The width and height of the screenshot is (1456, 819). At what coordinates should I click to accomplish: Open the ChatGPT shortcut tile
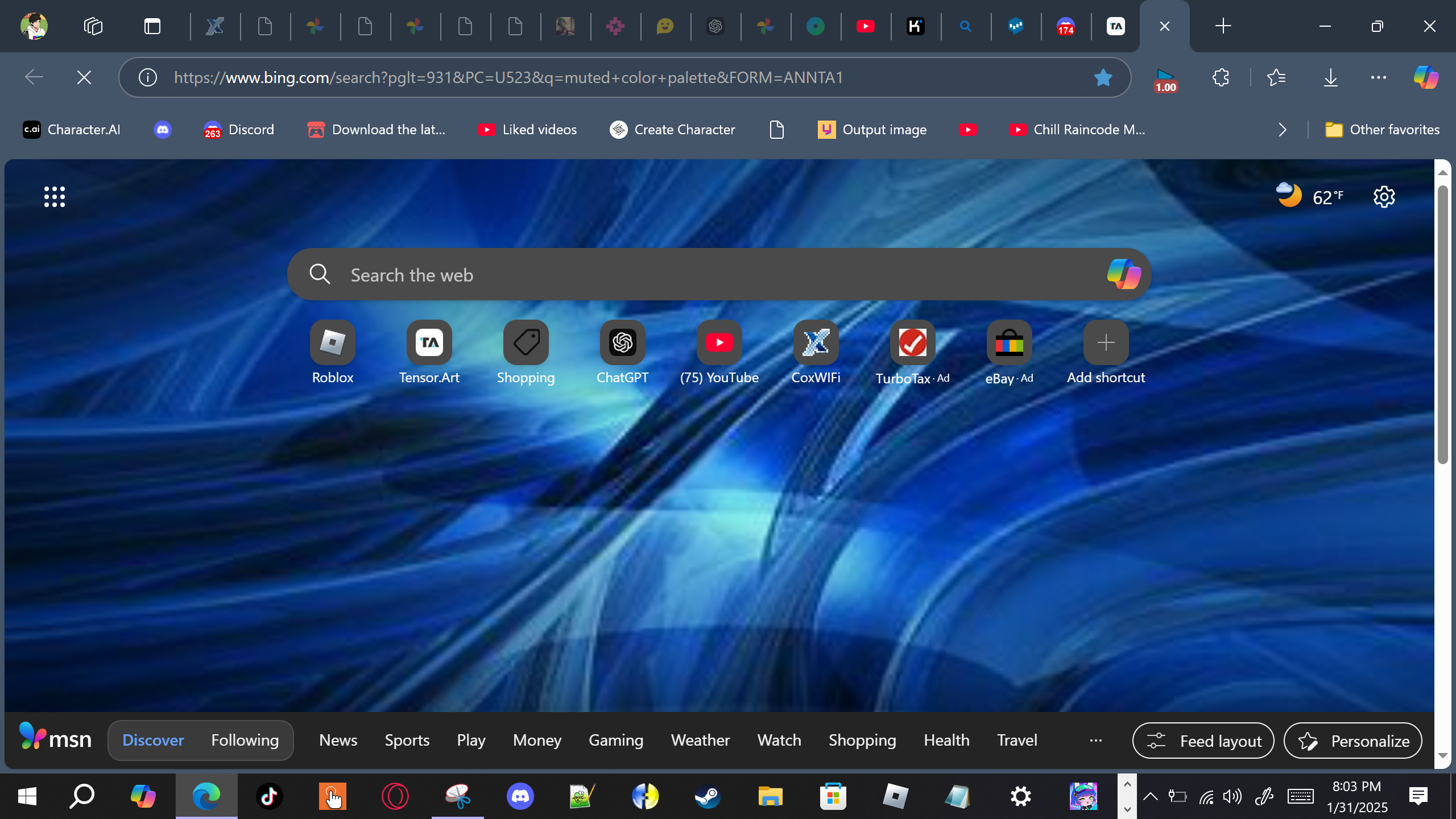pos(622,343)
